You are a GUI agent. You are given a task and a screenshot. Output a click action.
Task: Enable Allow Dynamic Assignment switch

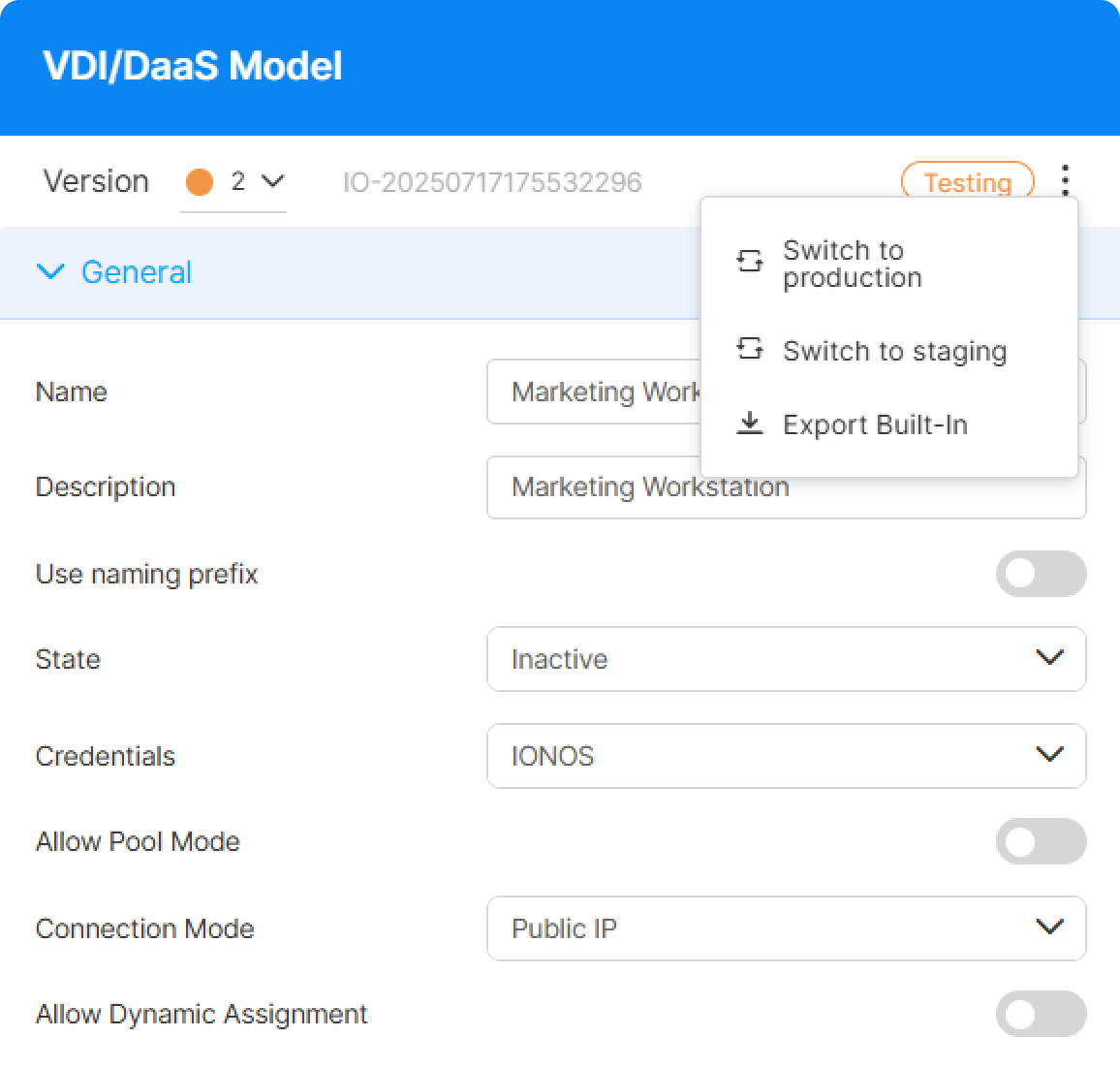point(1041,1014)
